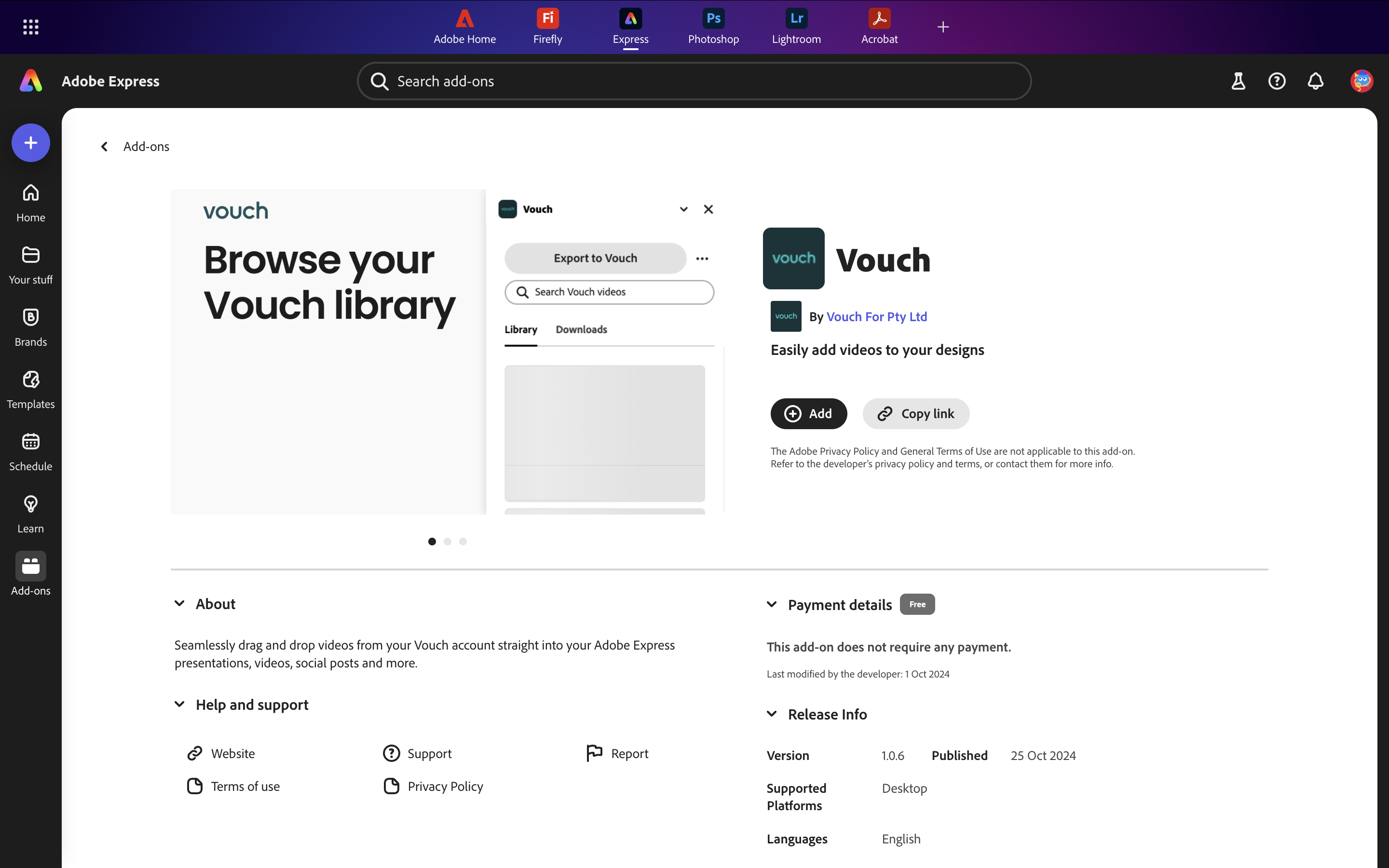Switch to Firefly app

tap(547, 27)
